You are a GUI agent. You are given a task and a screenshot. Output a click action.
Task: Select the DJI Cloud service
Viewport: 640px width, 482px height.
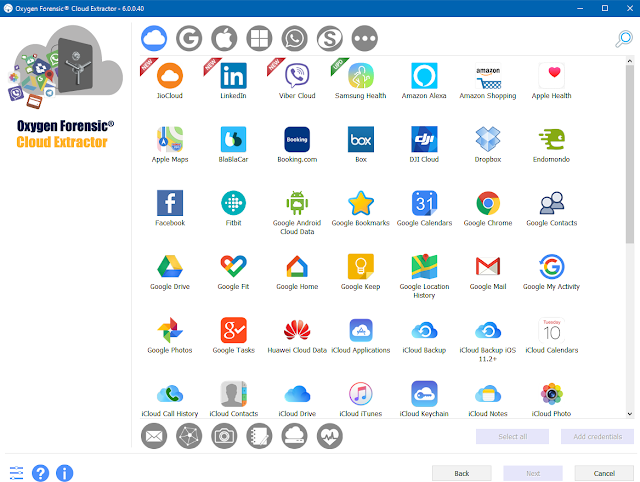click(424, 144)
